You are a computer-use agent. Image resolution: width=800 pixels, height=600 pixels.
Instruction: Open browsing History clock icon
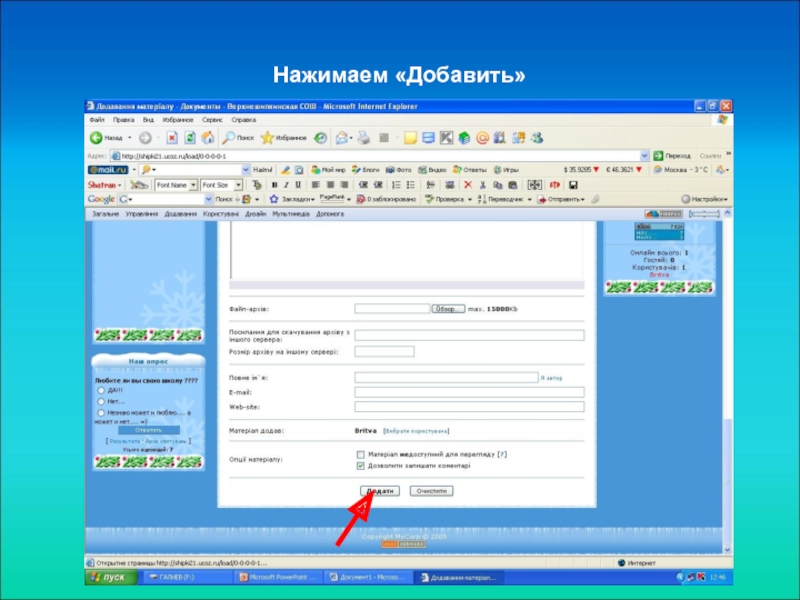pyautogui.click(x=320, y=138)
